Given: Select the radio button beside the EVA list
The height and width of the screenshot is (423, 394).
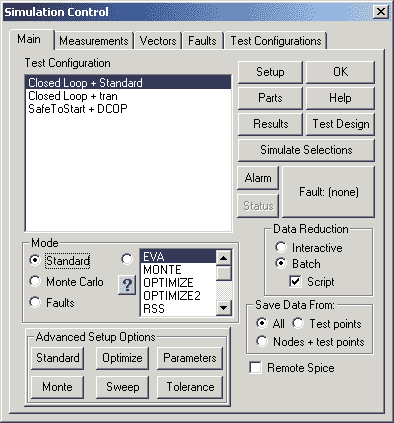Looking at the screenshot, I should pyautogui.click(x=127, y=259).
